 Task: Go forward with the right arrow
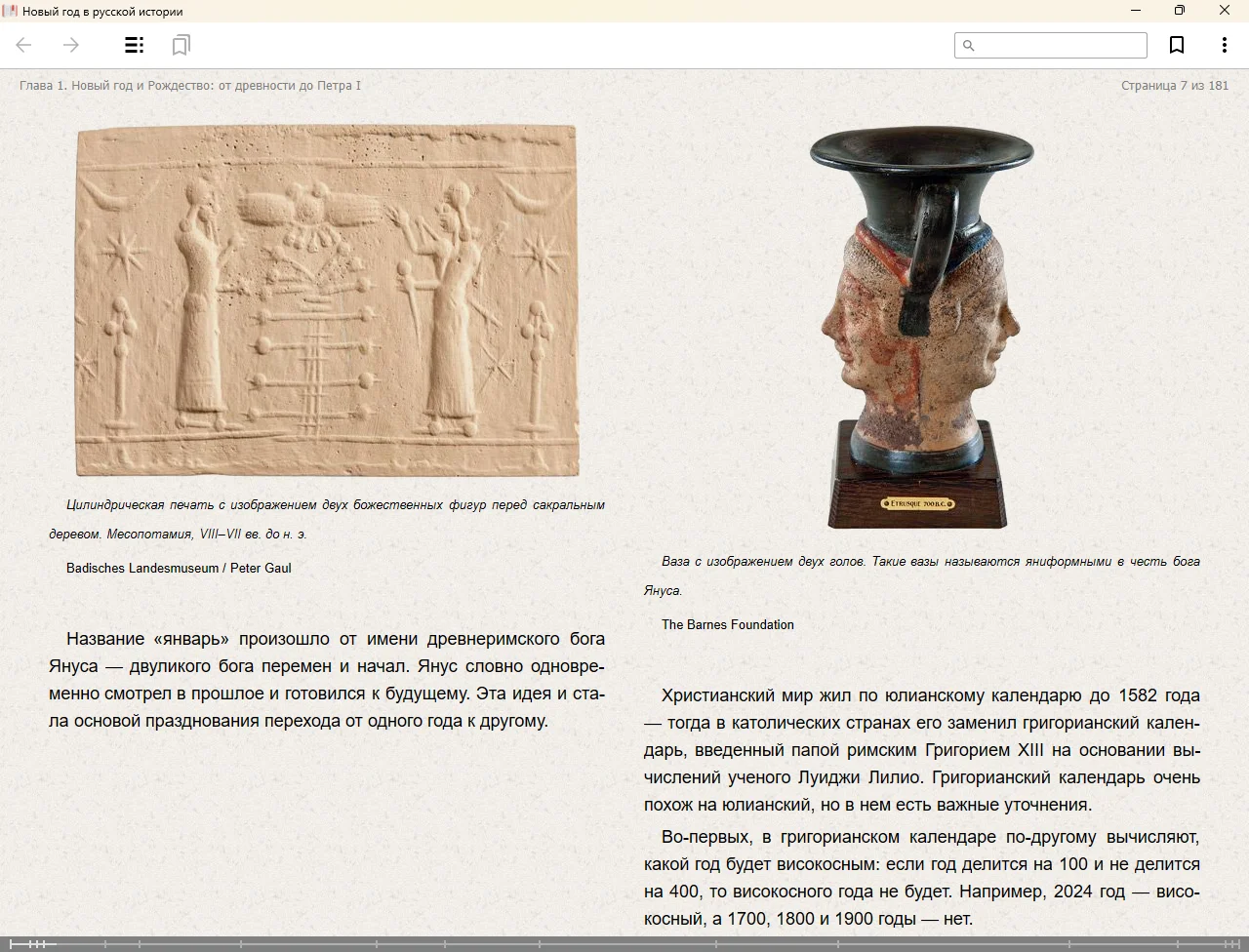pos(71,45)
